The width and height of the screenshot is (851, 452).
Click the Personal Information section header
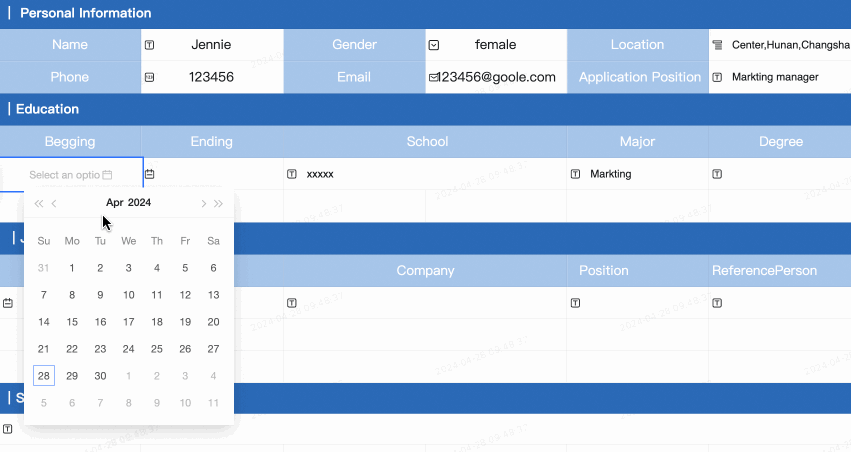86,13
